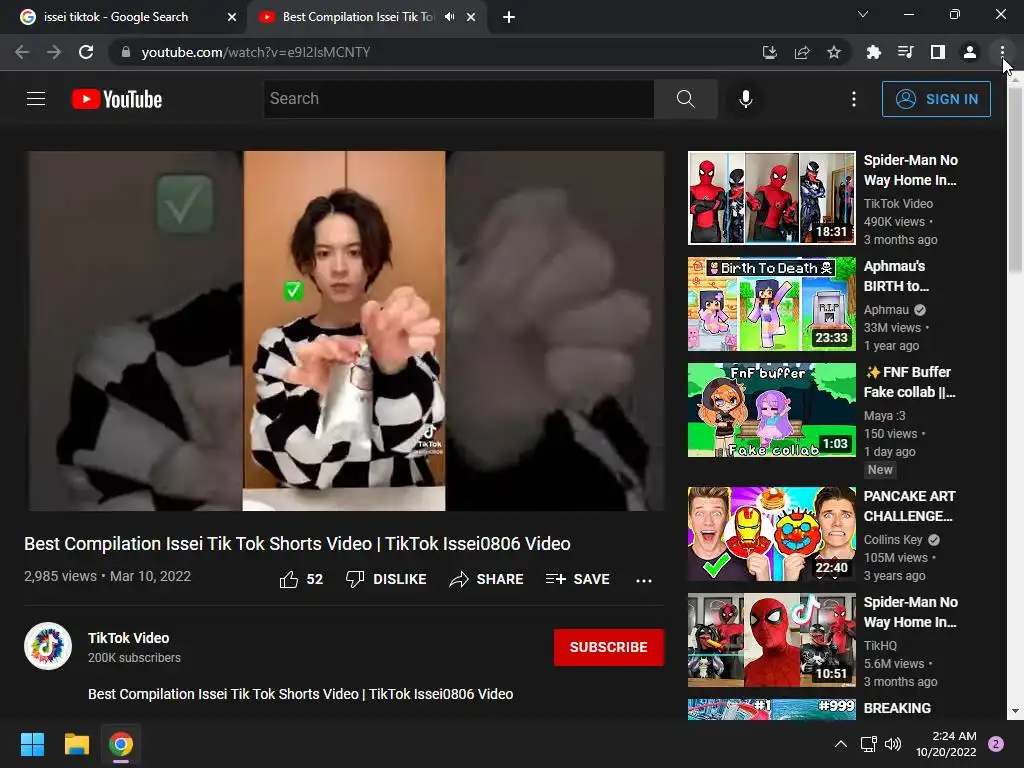The image size is (1024, 768).
Task: Click inside the YouTube search field
Action: point(458,99)
